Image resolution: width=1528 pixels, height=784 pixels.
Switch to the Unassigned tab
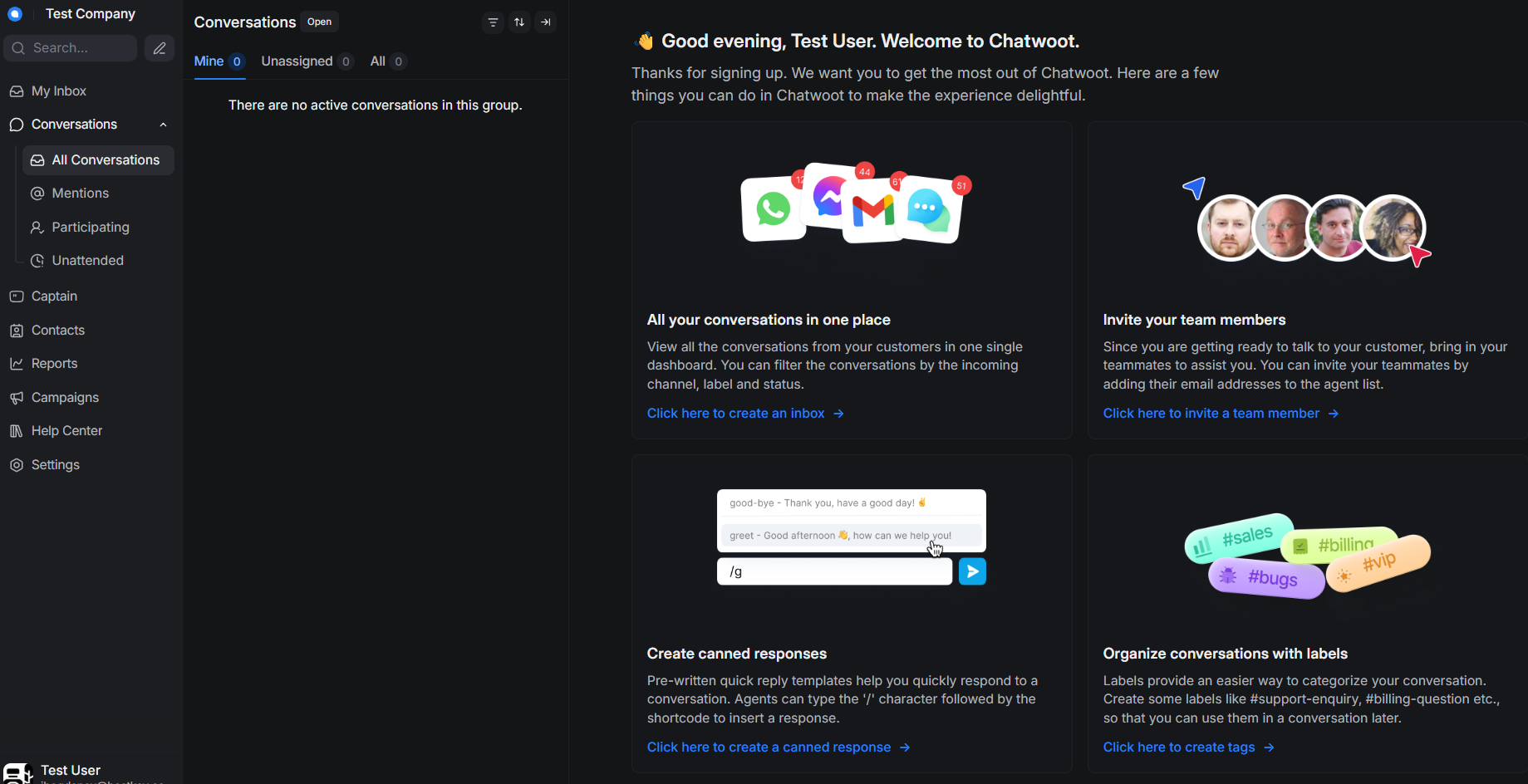[307, 61]
